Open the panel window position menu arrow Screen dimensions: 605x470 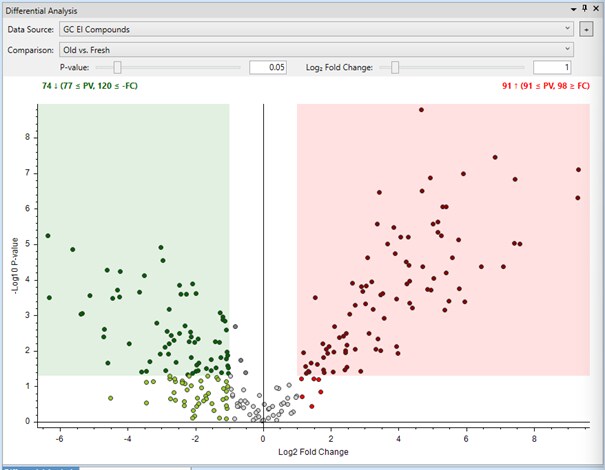pyautogui.click(x=573, y=9)
